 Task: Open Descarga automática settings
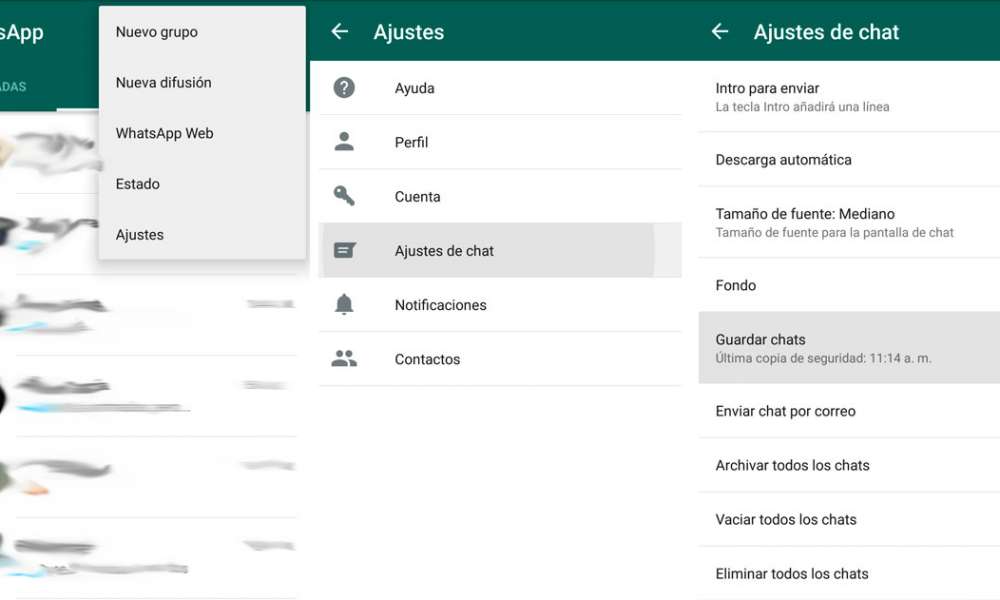(849, 159)
